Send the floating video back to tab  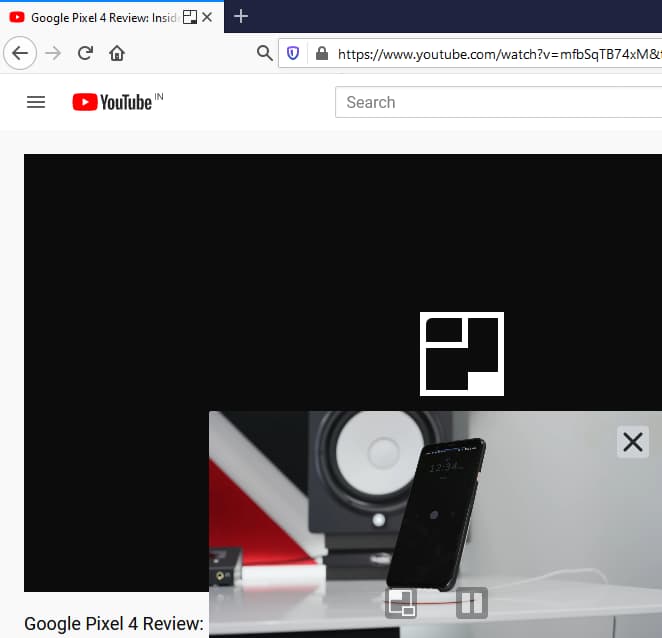(401, 603)
